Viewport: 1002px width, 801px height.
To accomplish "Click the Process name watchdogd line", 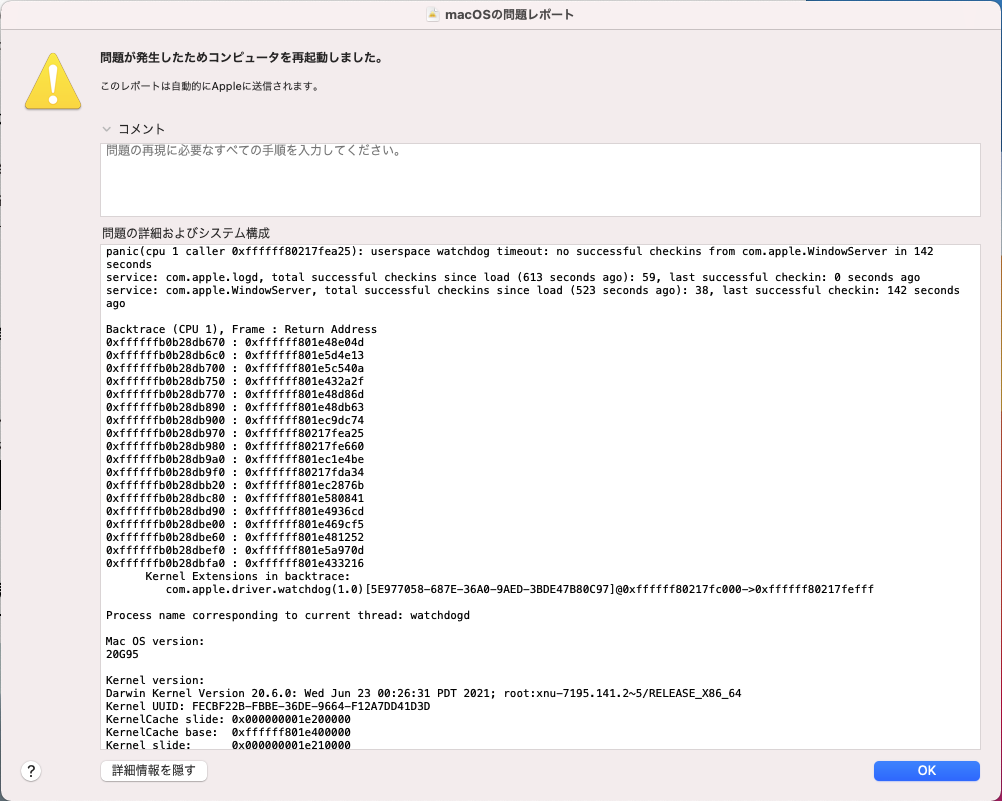I will point(287,615).
